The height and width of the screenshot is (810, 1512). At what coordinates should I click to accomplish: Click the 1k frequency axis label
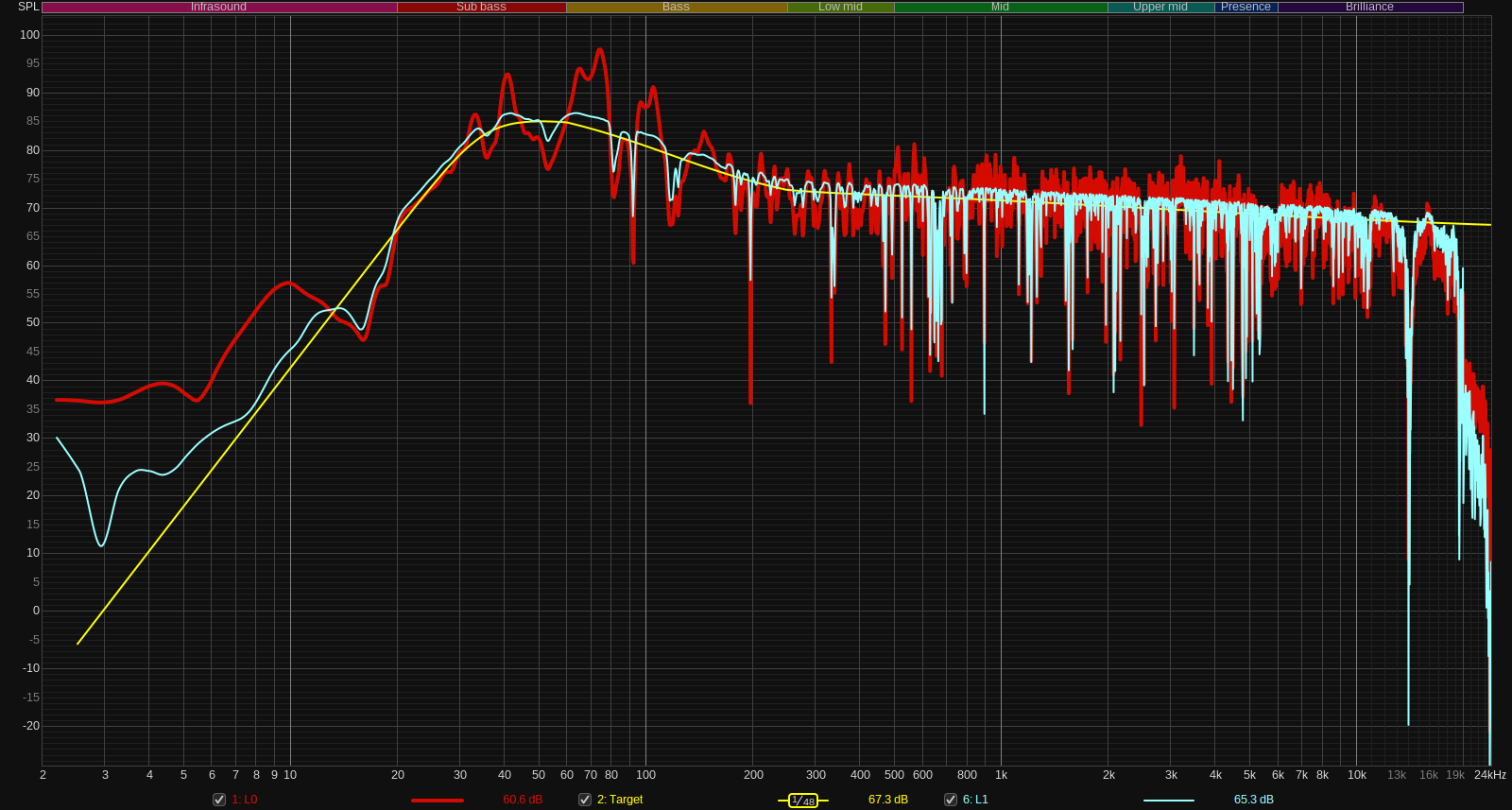pos(1001,775)
